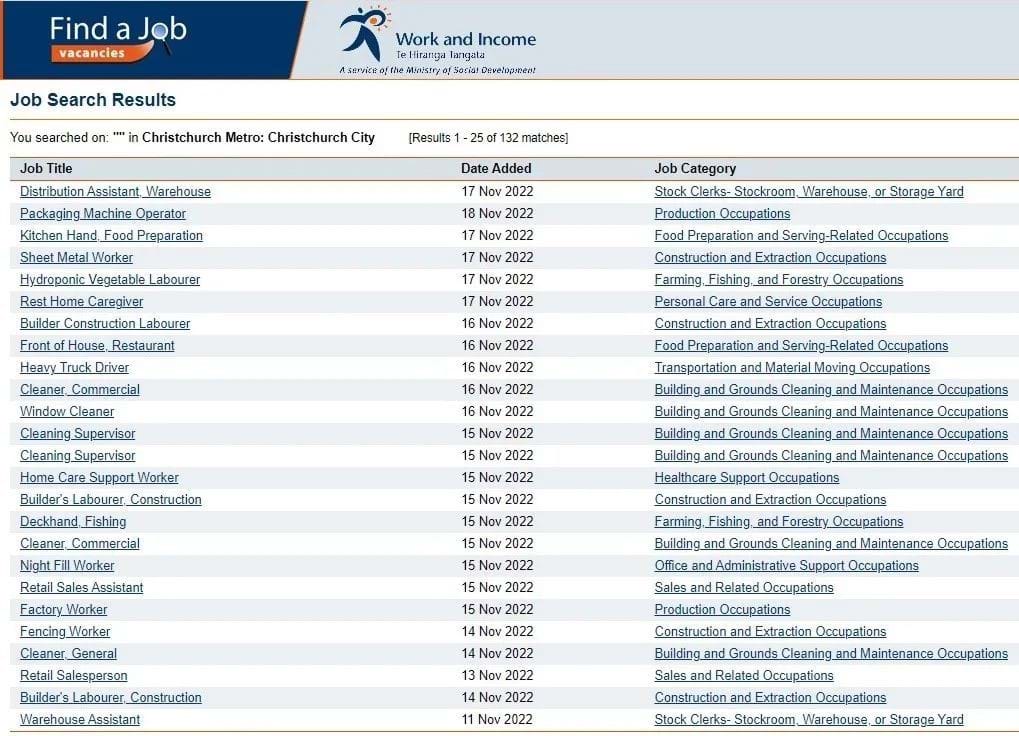Open the Home Care Support Worker listing
Screen dimensions: 1019x736
coord(99,478)
